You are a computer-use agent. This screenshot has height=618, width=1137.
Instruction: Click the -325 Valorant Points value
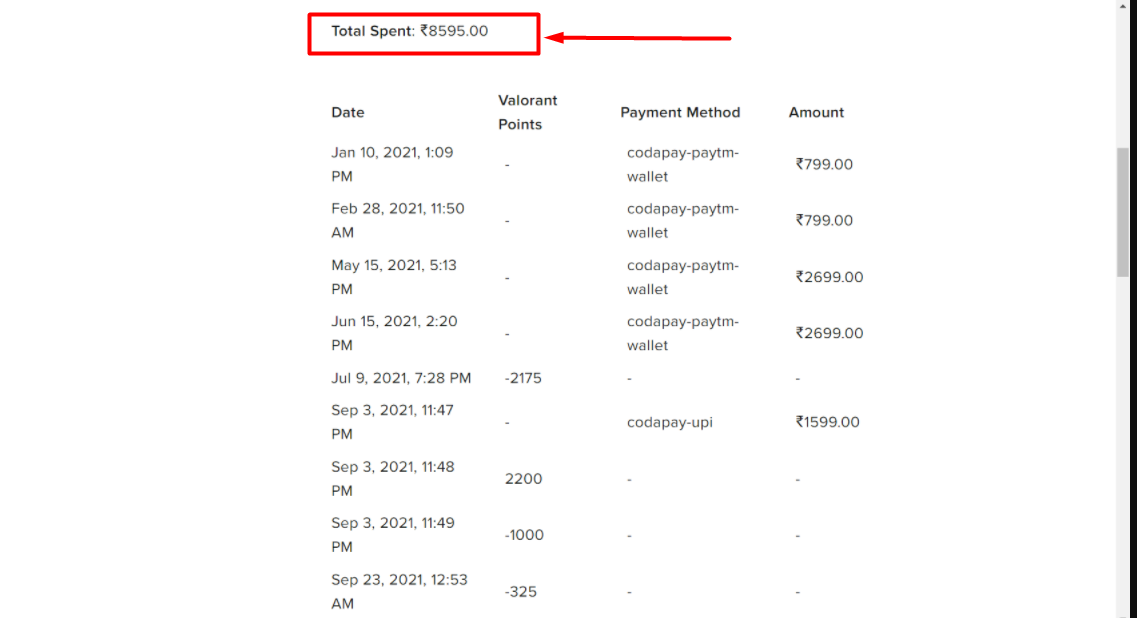(x=521, y=591)
